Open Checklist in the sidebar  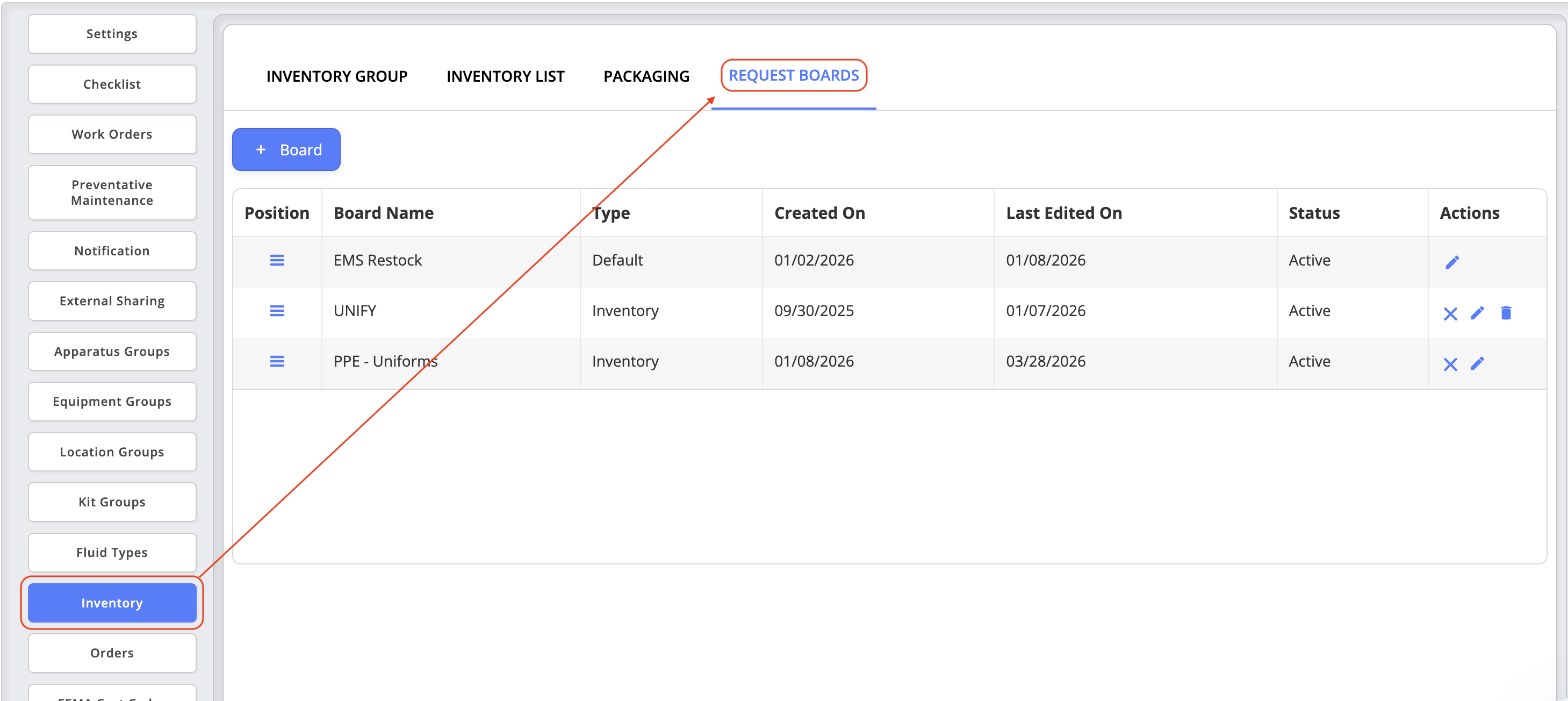coord(112,84)
